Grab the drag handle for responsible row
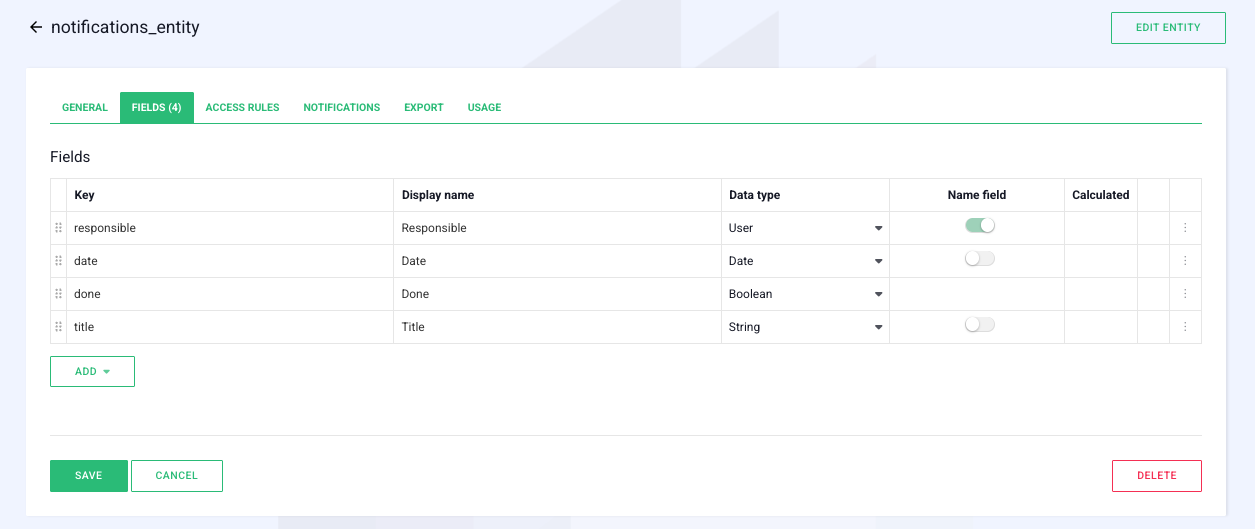Viewport: 1255px width, 529px height. pos(59,228)
